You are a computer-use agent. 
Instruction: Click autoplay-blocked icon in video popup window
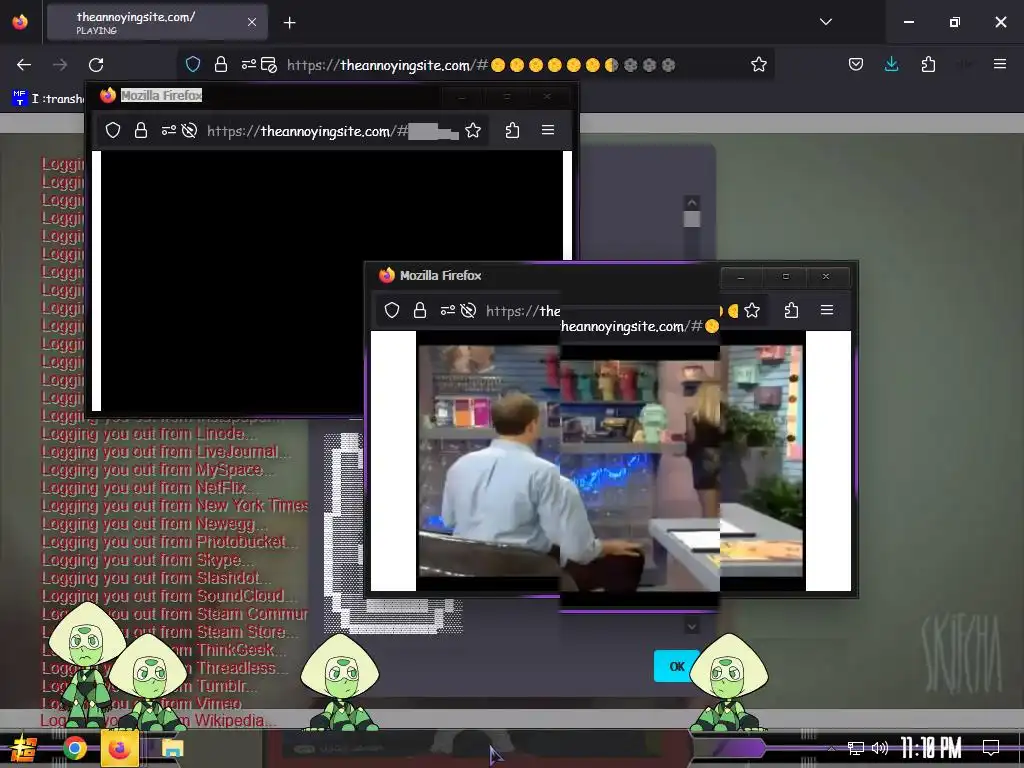pyautogui.click(x=468, y=310)
